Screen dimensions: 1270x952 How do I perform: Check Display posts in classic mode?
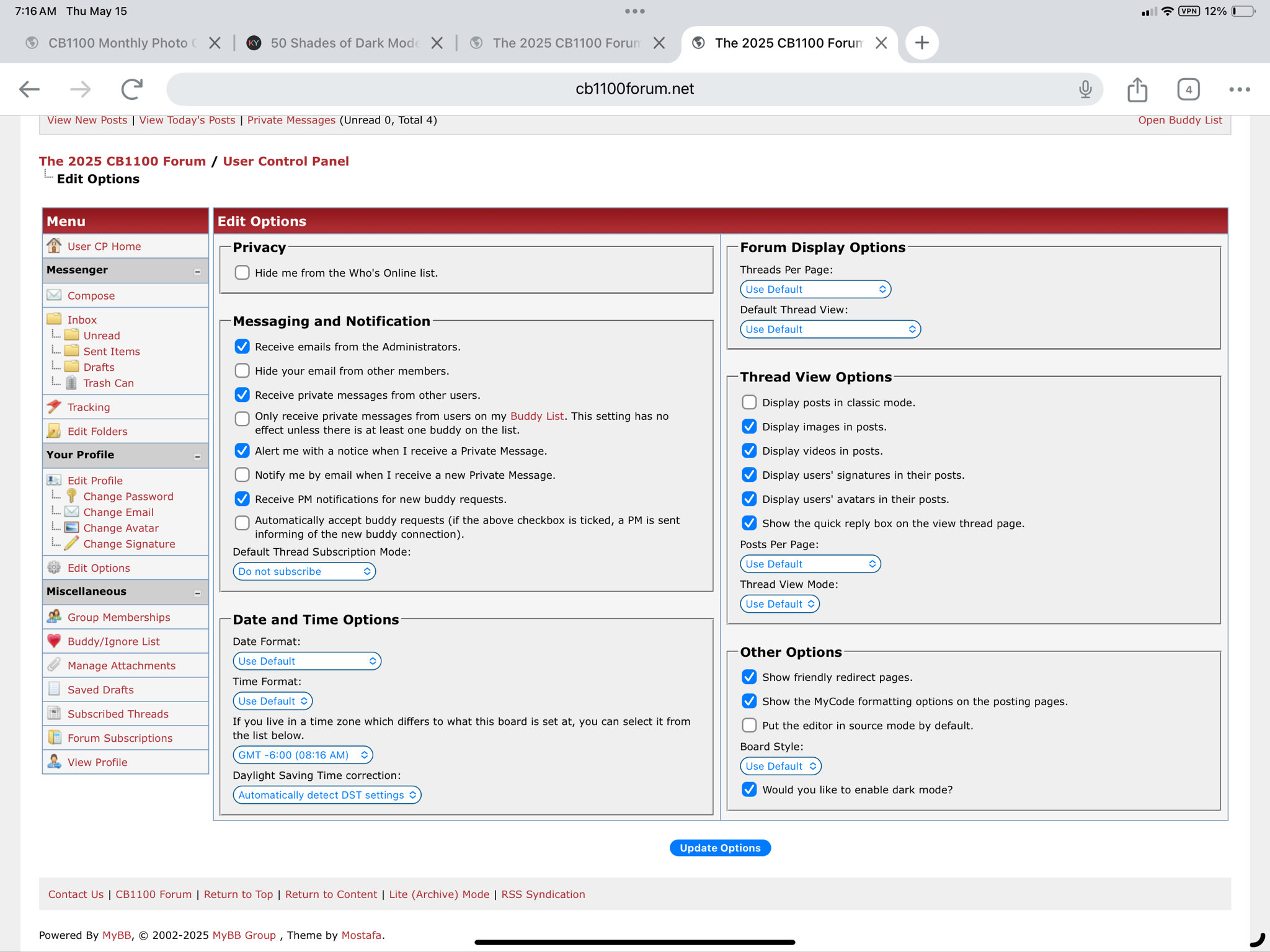click(749, 402)
